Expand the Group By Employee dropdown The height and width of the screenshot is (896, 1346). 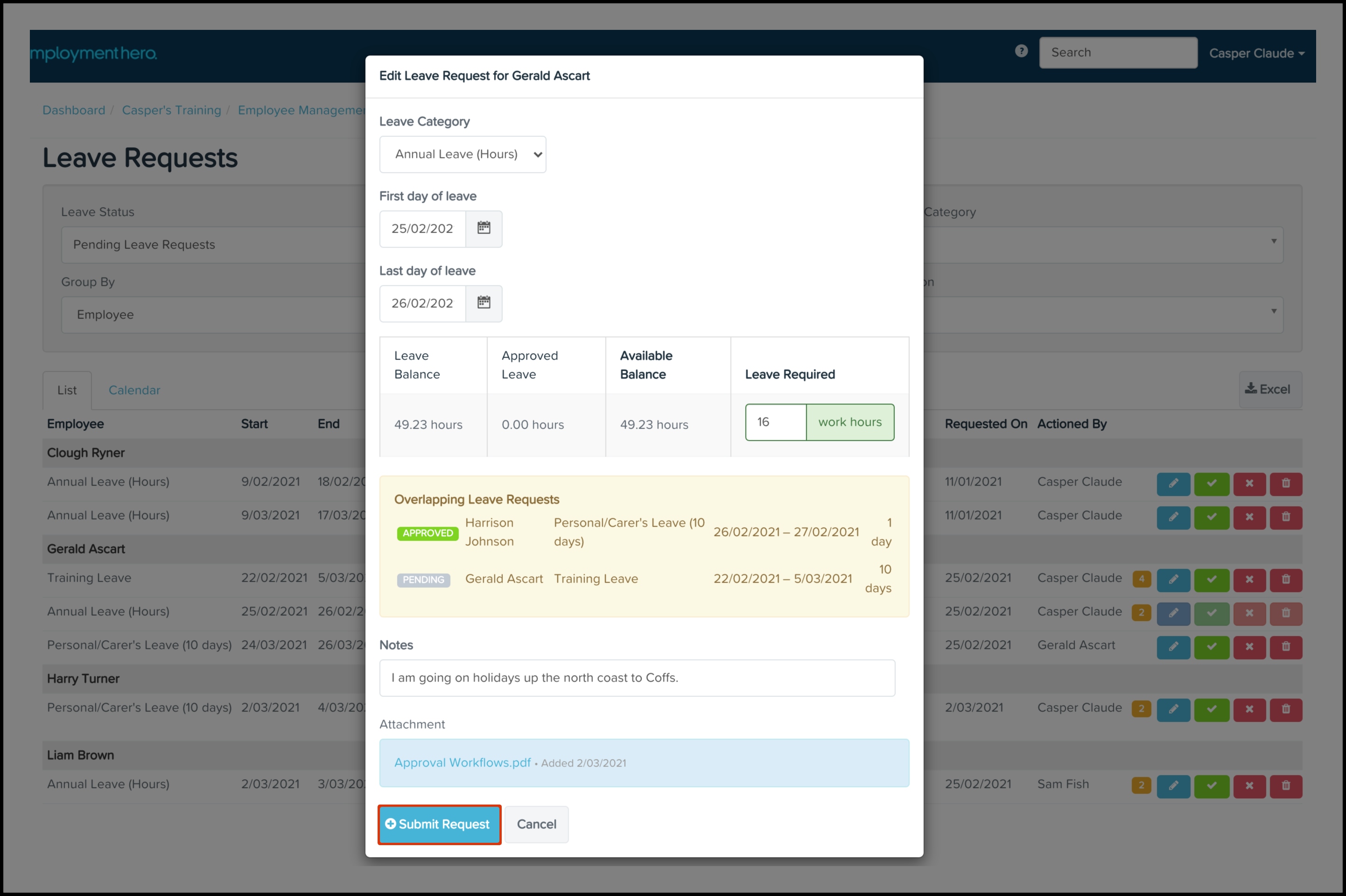pos(211,315)
